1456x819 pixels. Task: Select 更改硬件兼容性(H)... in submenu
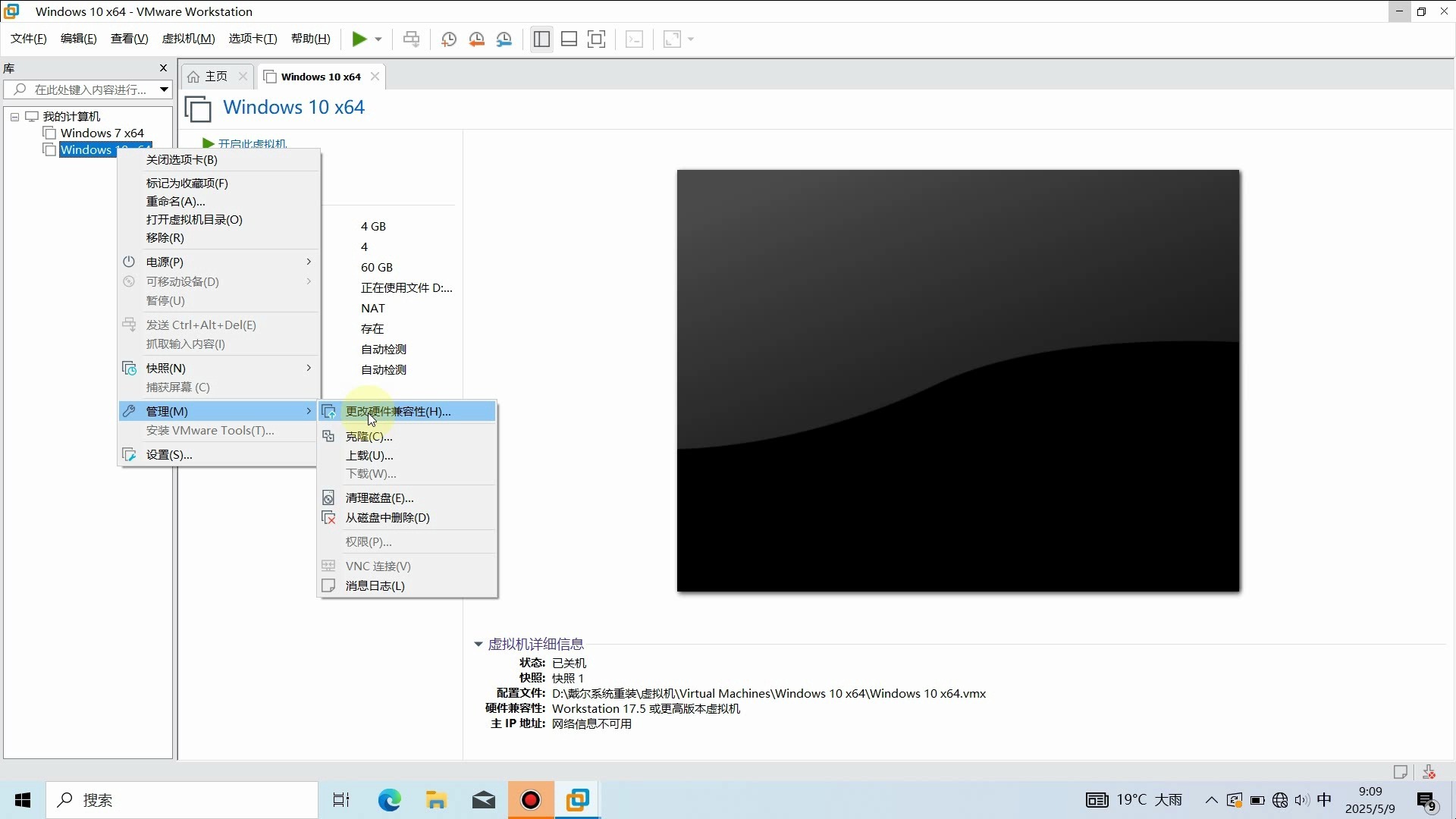[x=408, y=412]
